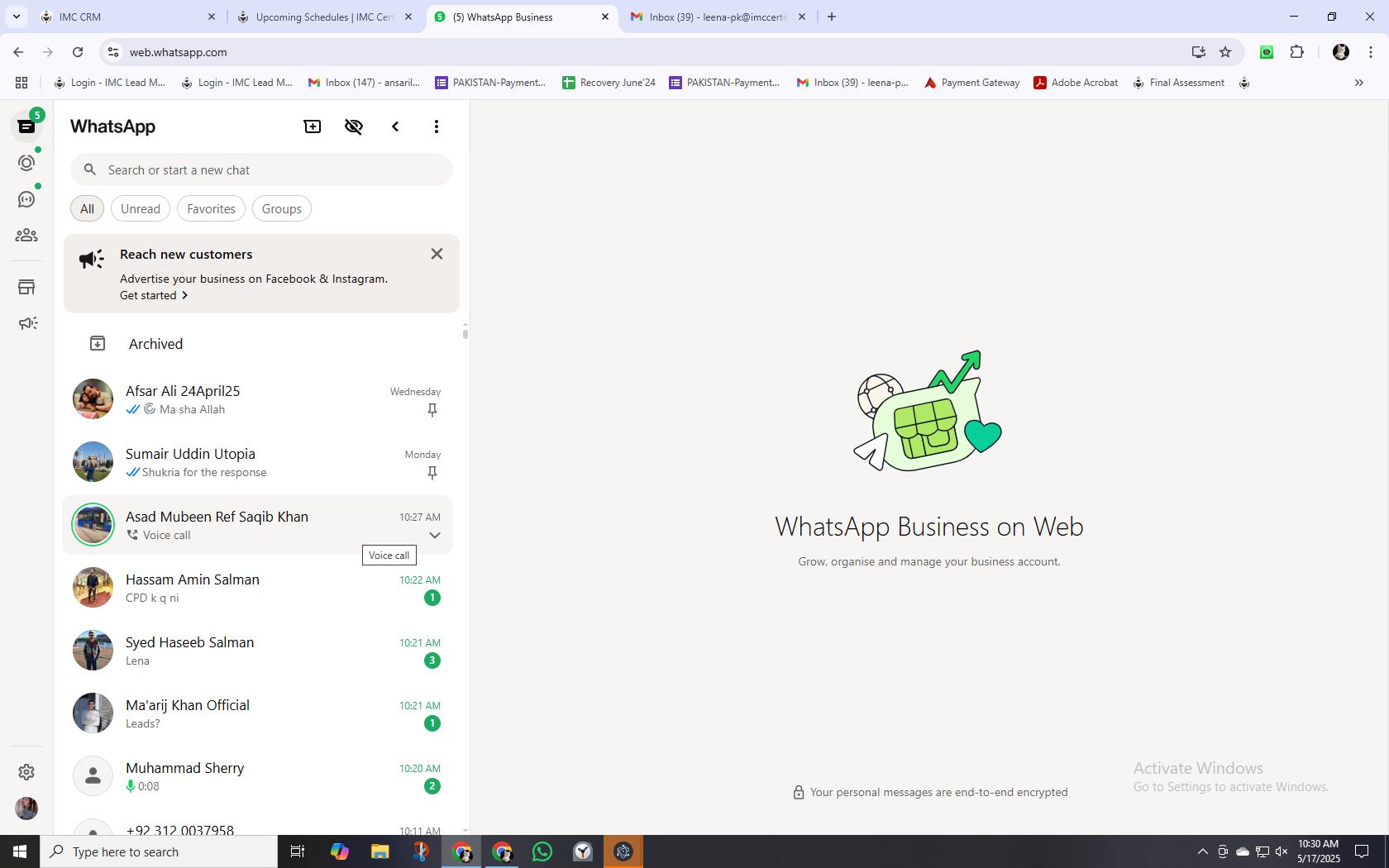1389x868 pixels.
Task: Click the volume icon in system tray
Action: pyautogui.click(x=1282, y=851)
